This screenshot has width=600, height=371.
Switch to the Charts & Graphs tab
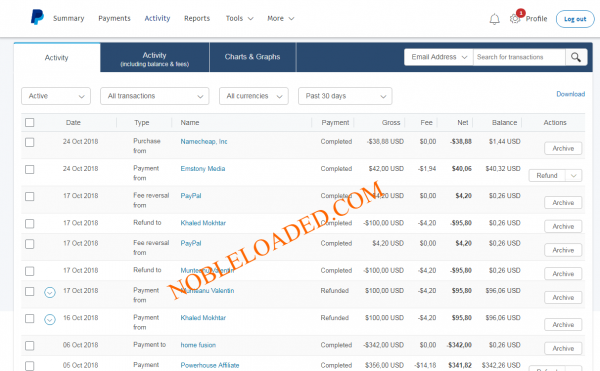click(x=253, y=57)
